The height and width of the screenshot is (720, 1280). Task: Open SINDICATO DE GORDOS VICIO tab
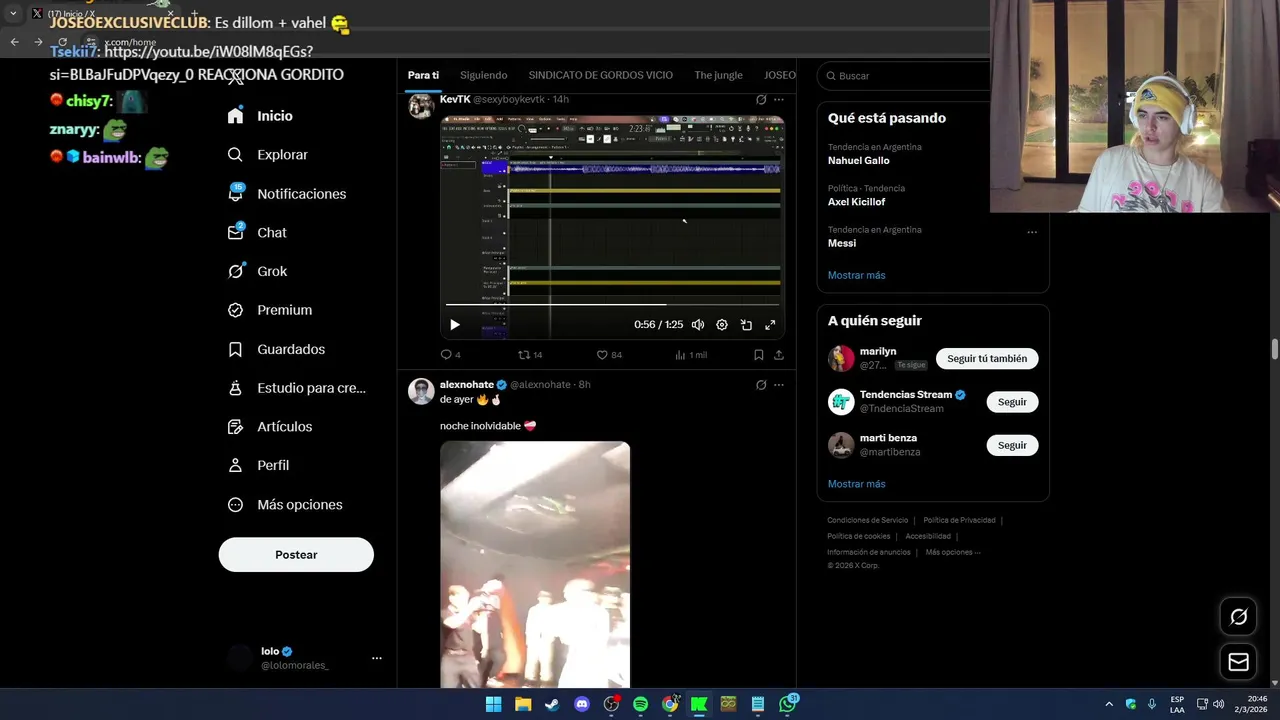pyautogui.click(x=600, y=75)
